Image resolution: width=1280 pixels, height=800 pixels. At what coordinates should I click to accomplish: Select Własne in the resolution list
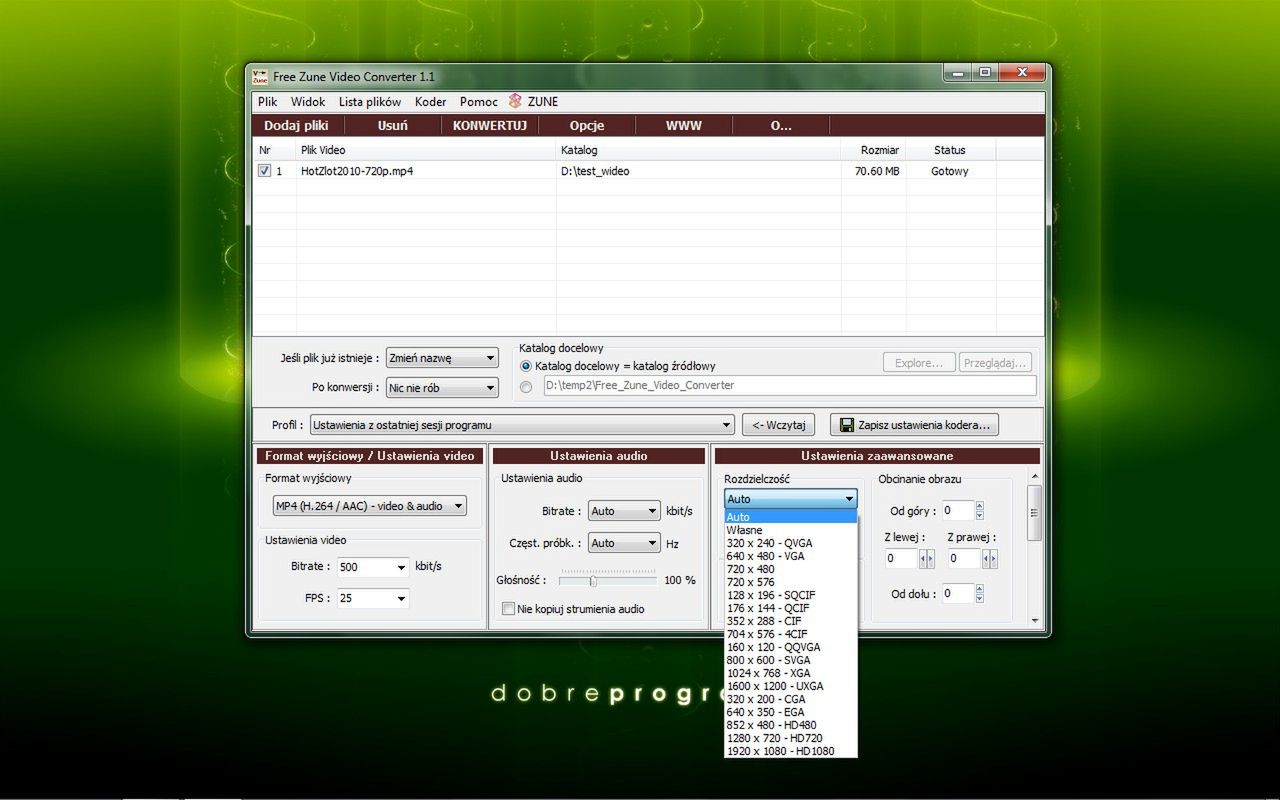coord(791,530)
